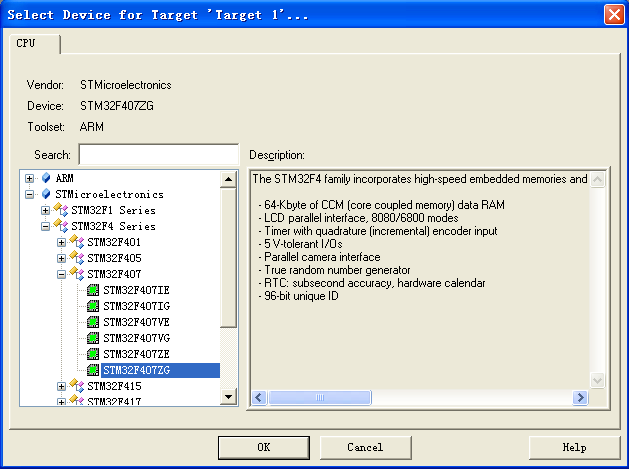Select the STM32F405 tree entry
This screenshot has width=629, height=469.
click(x=114, y=258)
